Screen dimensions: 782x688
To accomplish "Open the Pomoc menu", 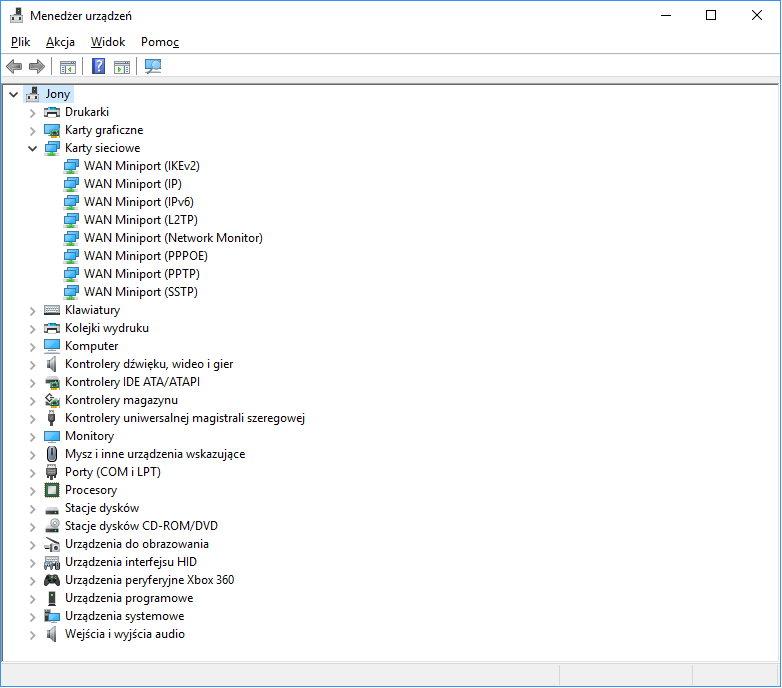I will (x=160, y=42).
